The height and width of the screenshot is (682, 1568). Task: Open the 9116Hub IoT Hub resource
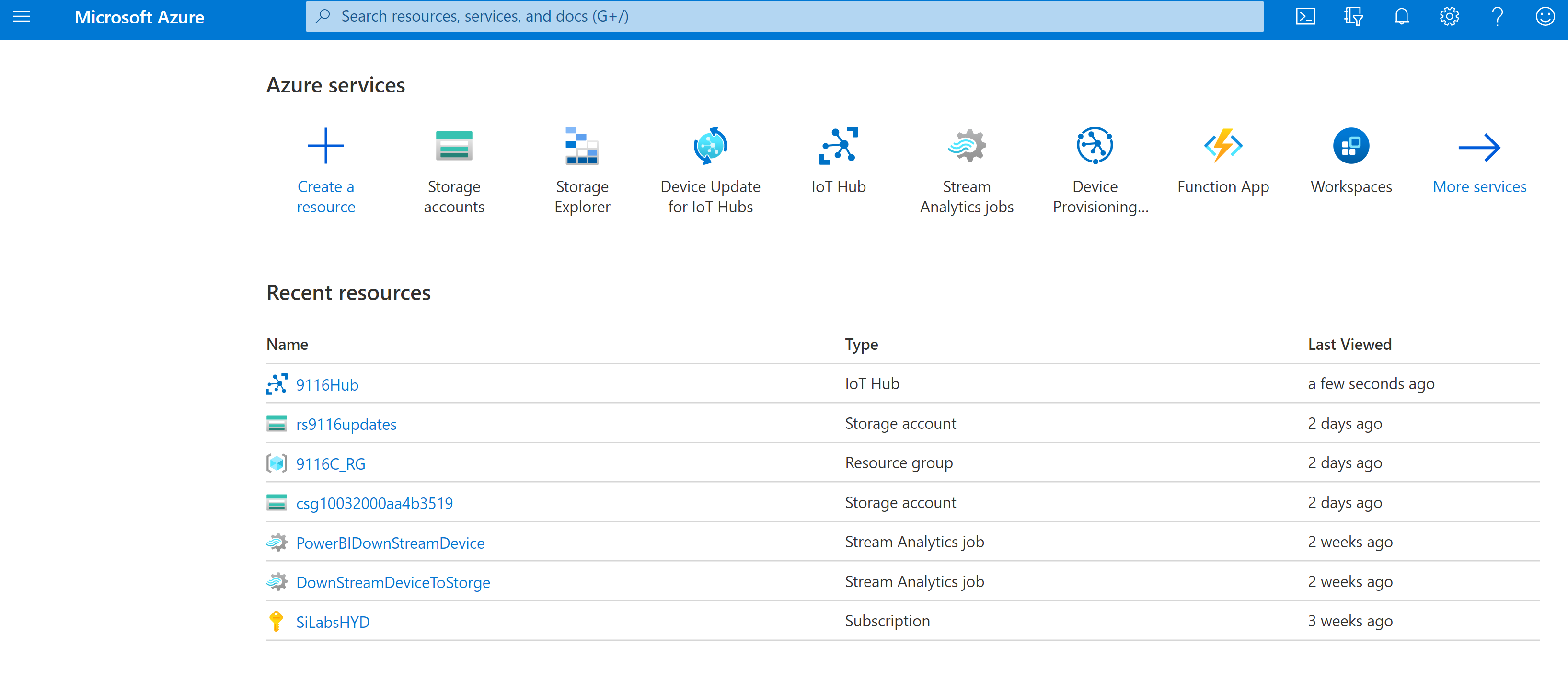click(x=327, y=384)
